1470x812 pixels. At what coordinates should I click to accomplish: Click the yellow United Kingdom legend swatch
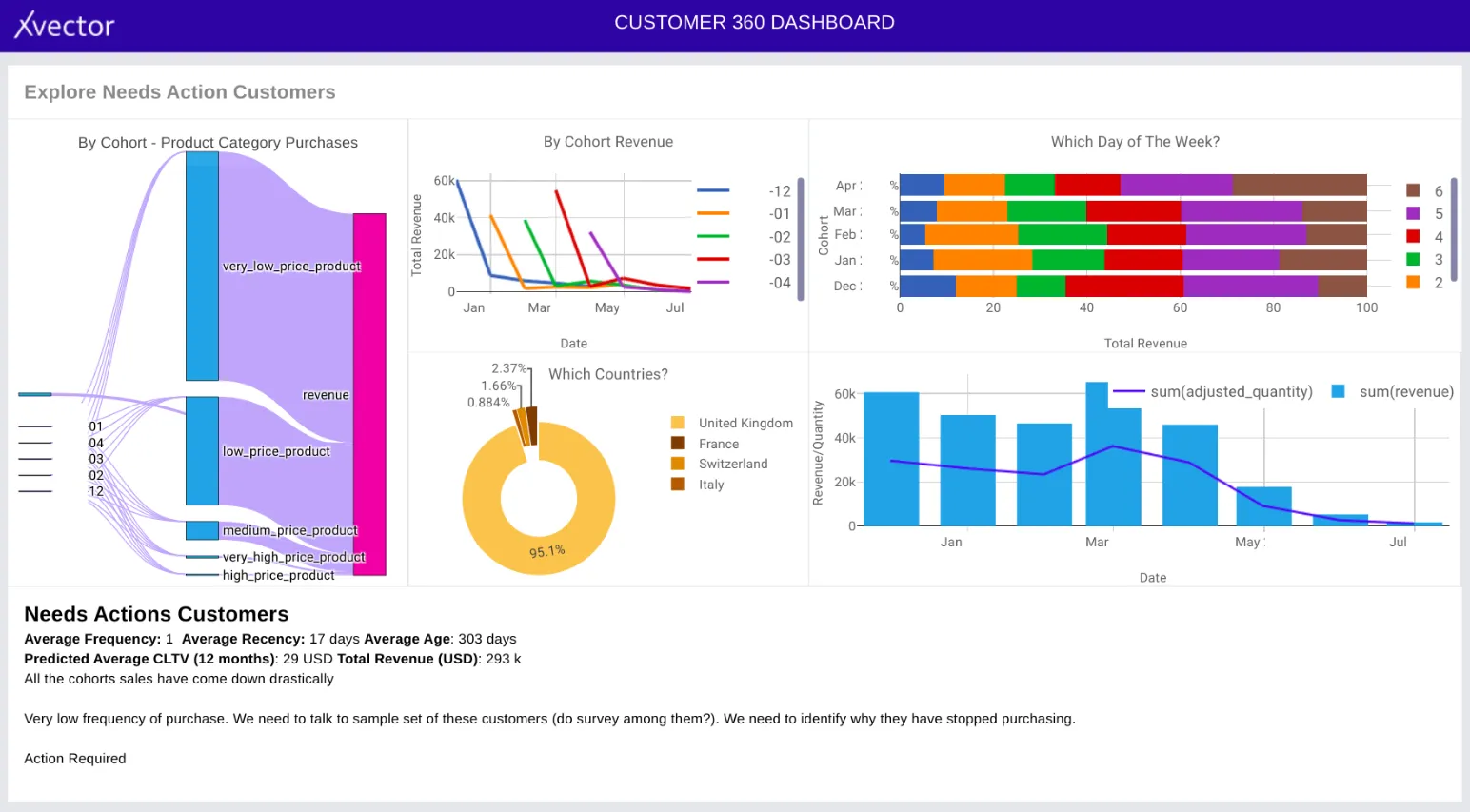[x=679, y=422]
